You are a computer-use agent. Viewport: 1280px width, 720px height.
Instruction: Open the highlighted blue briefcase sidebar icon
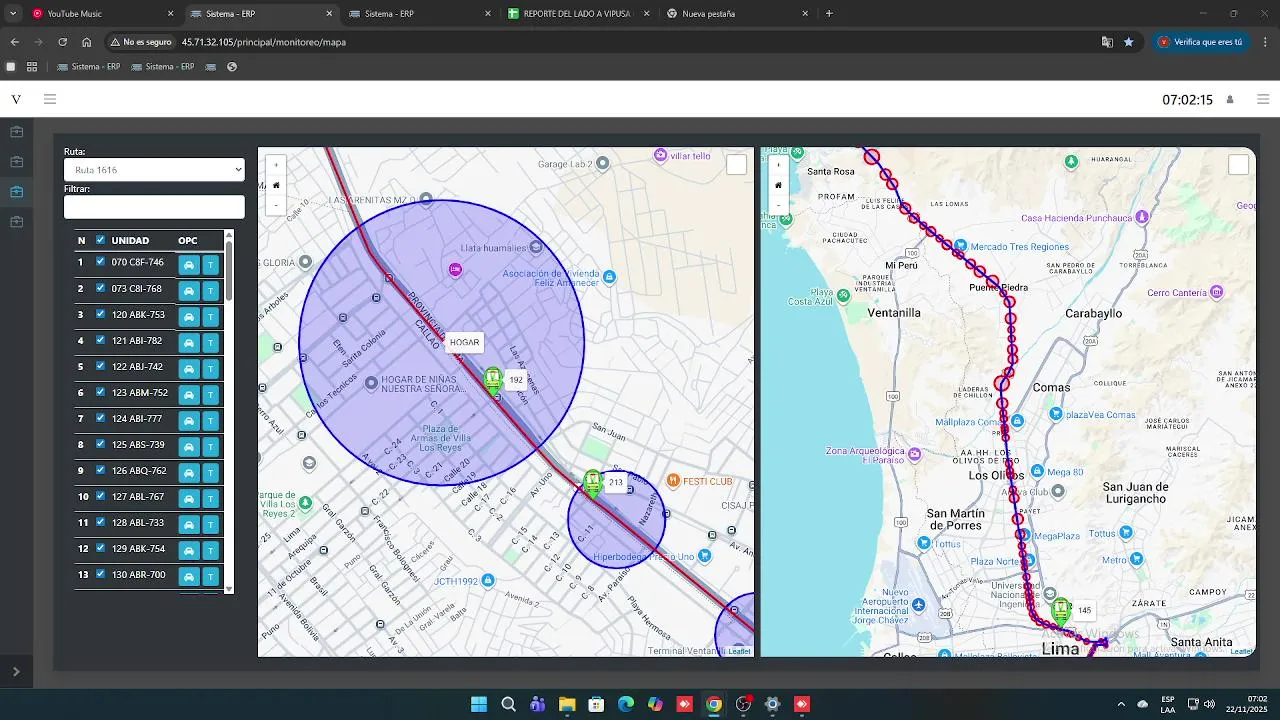16,192
